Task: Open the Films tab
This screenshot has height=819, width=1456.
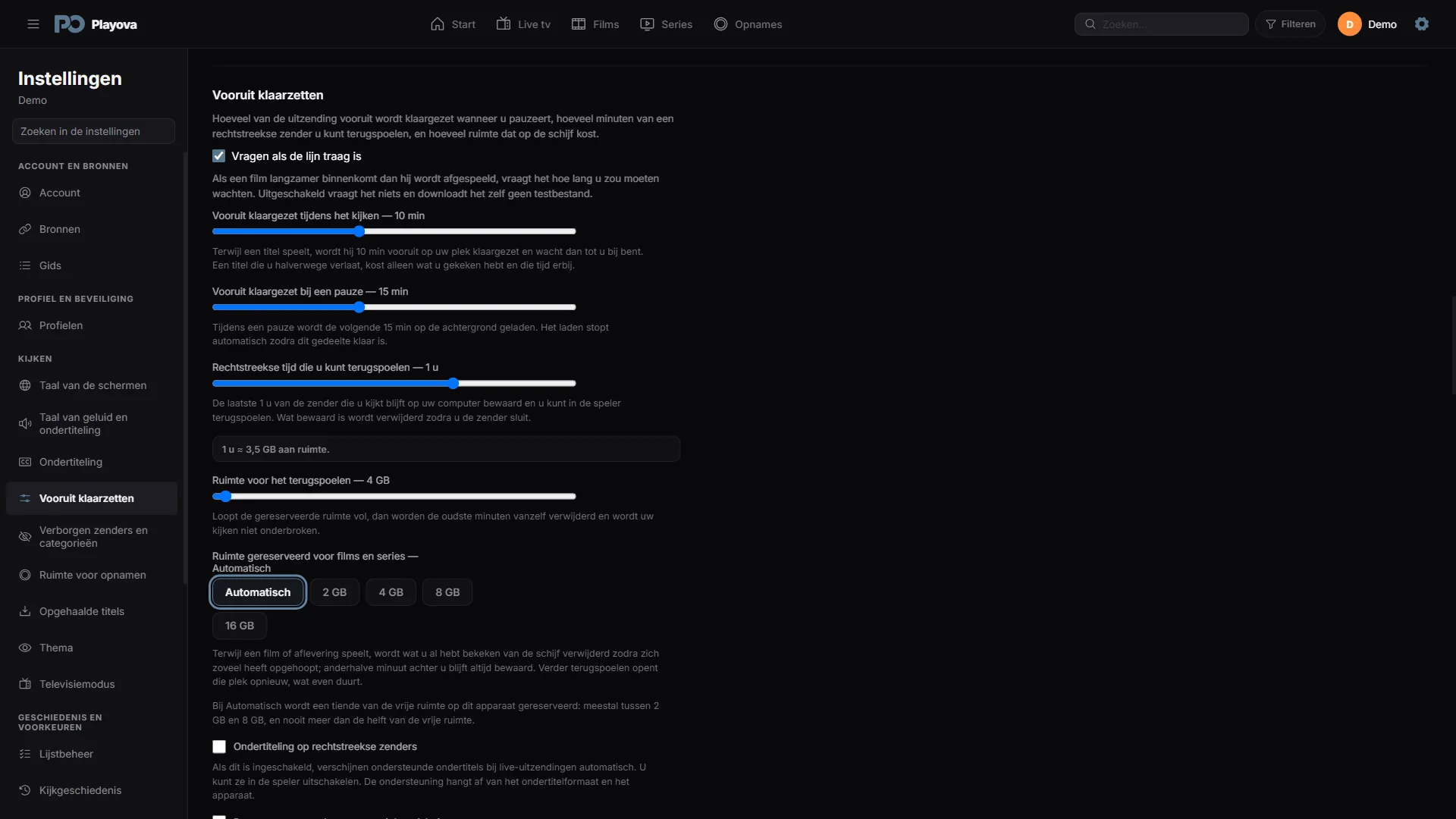Action: click(x=595, y=24)
